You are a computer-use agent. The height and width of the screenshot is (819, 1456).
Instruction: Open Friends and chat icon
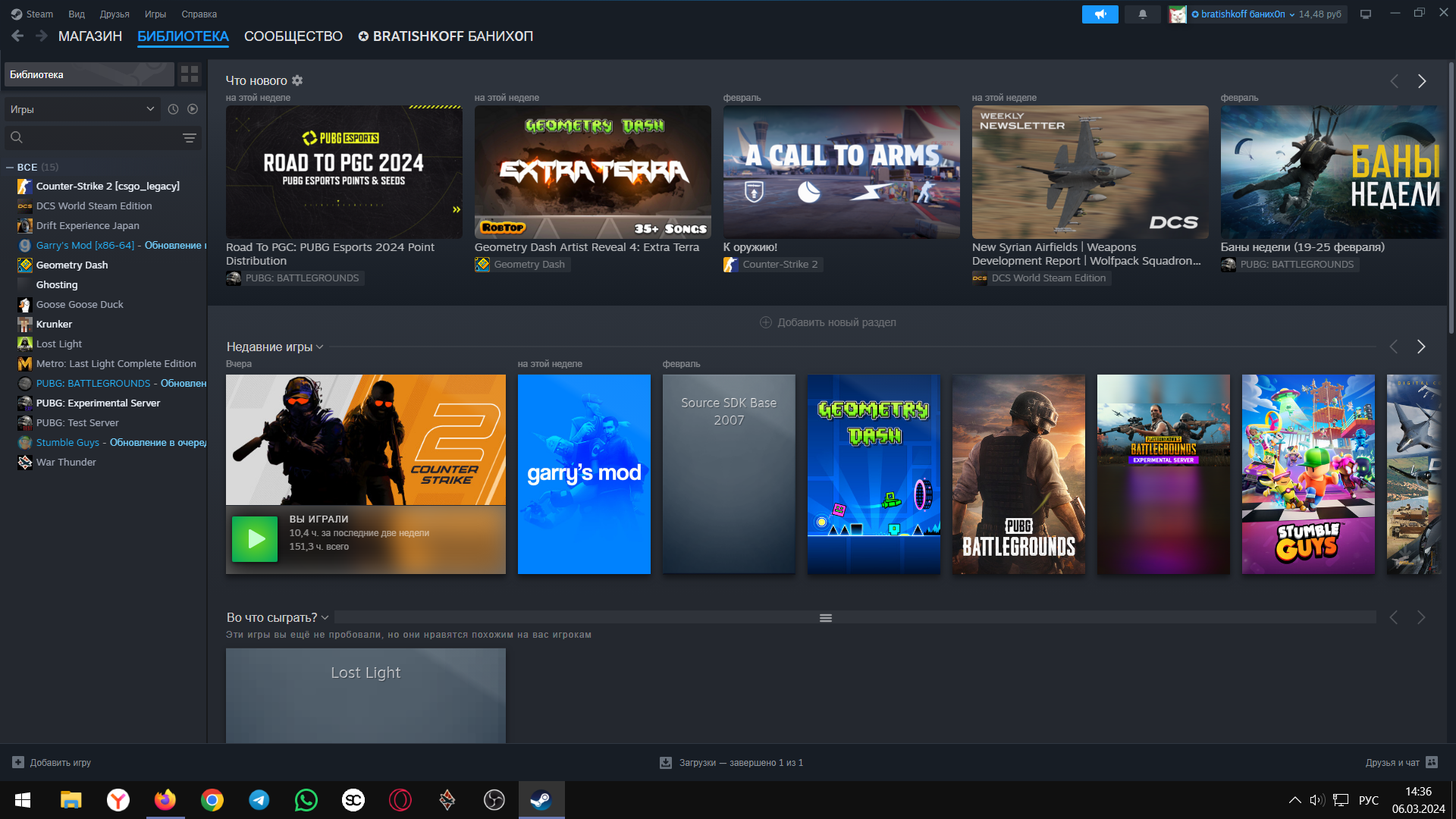coord(1432,762)
